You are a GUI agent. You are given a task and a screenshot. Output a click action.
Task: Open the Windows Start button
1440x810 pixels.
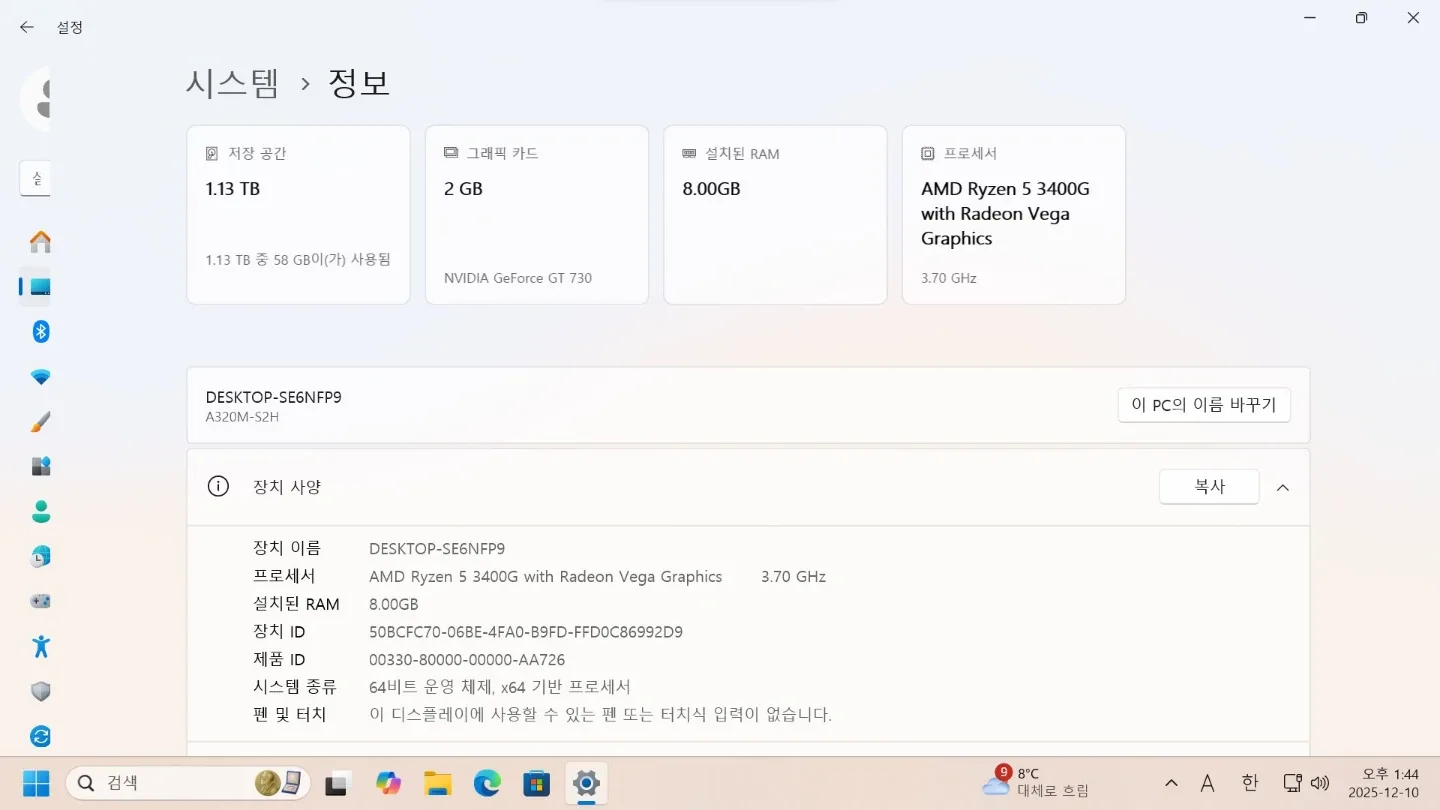[36, 783]
